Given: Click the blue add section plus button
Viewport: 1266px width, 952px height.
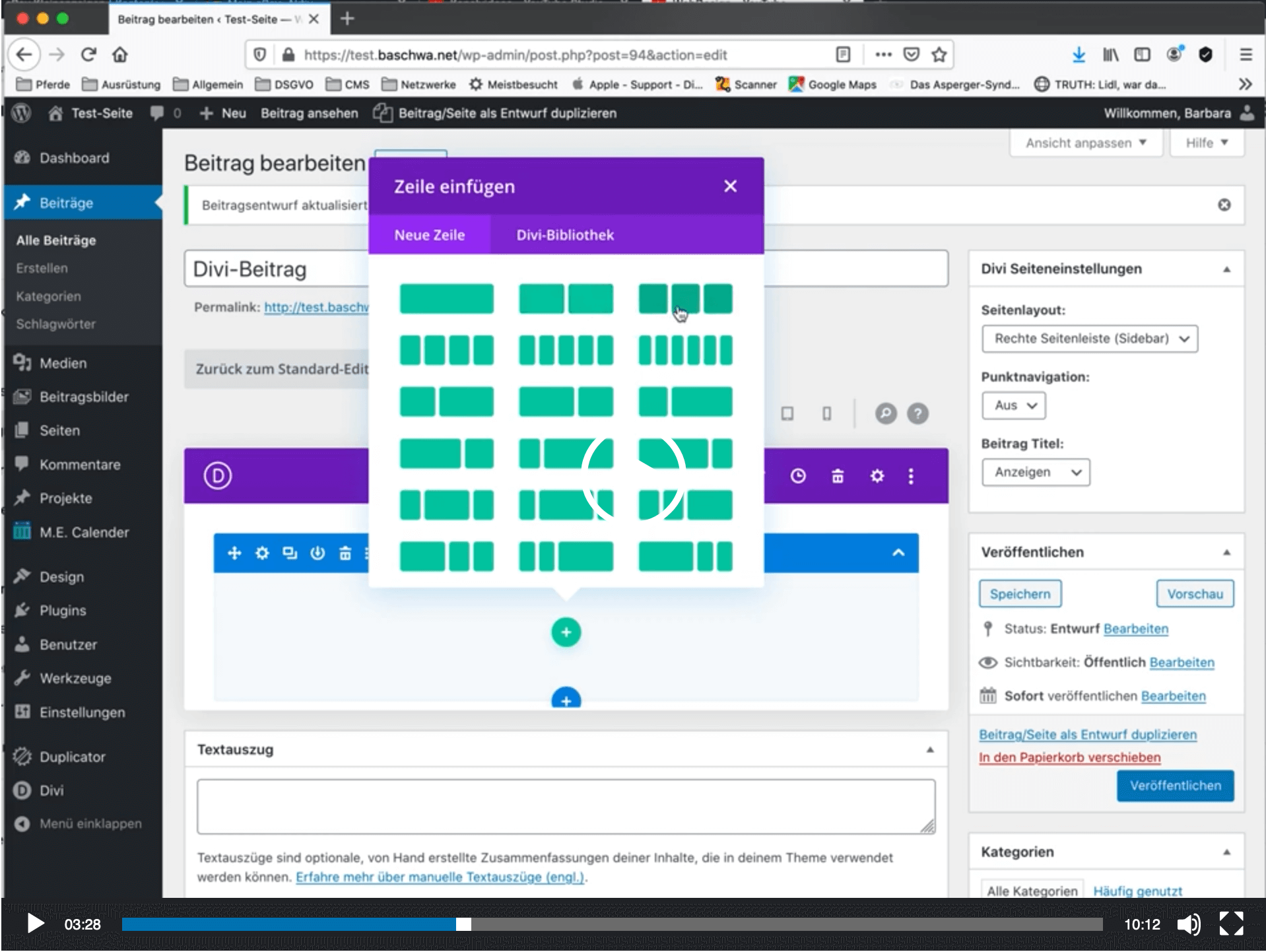Looking at the screenshot, I should click(566, 700).
